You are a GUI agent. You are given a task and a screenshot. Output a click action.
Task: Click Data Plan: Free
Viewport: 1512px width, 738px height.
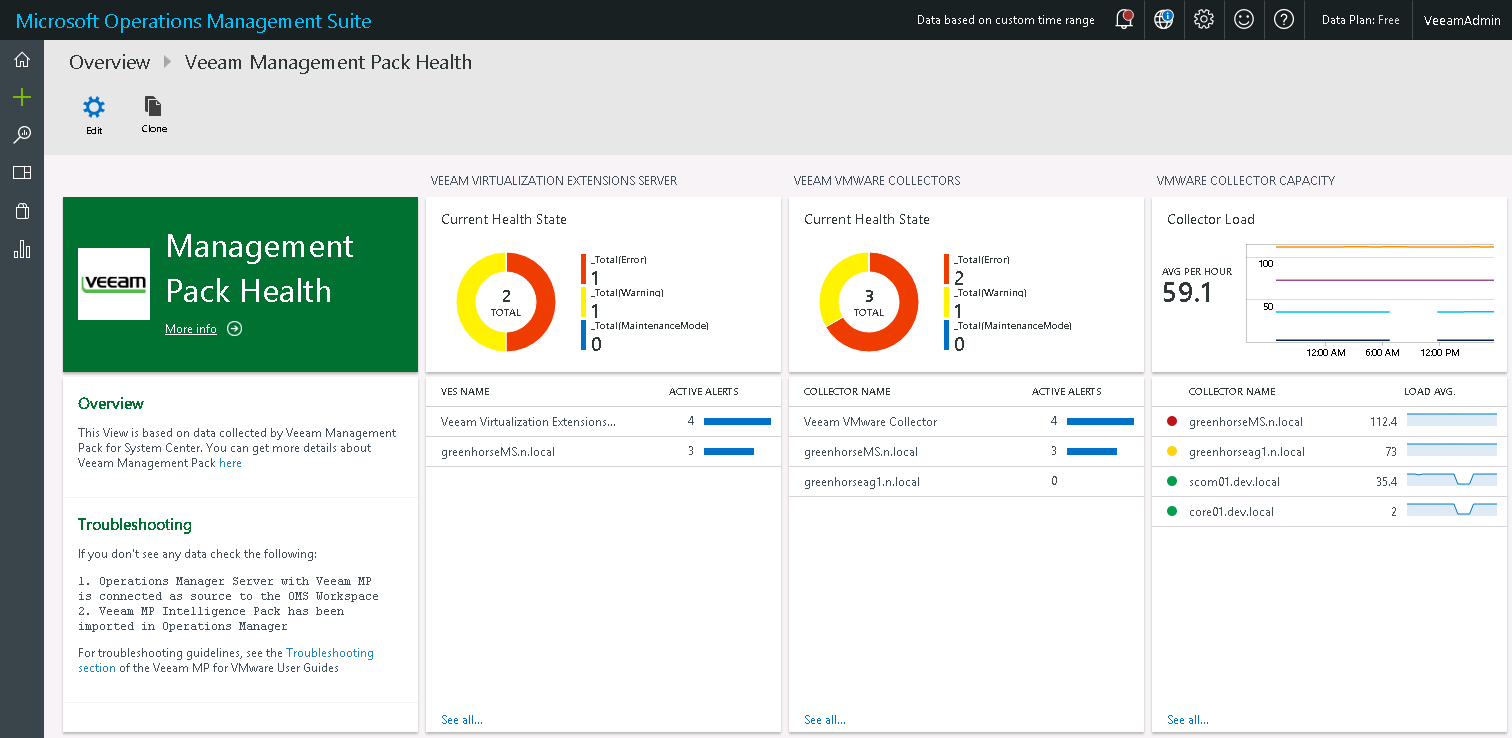[1360, 20]
